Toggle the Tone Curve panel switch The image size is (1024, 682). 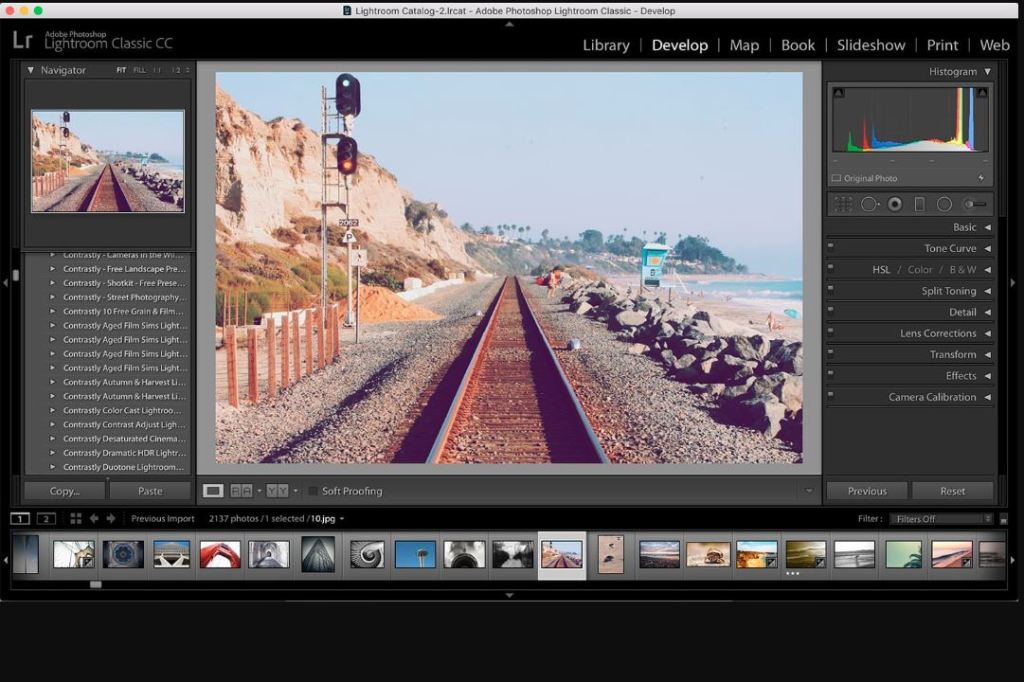(x=831, y=248)
